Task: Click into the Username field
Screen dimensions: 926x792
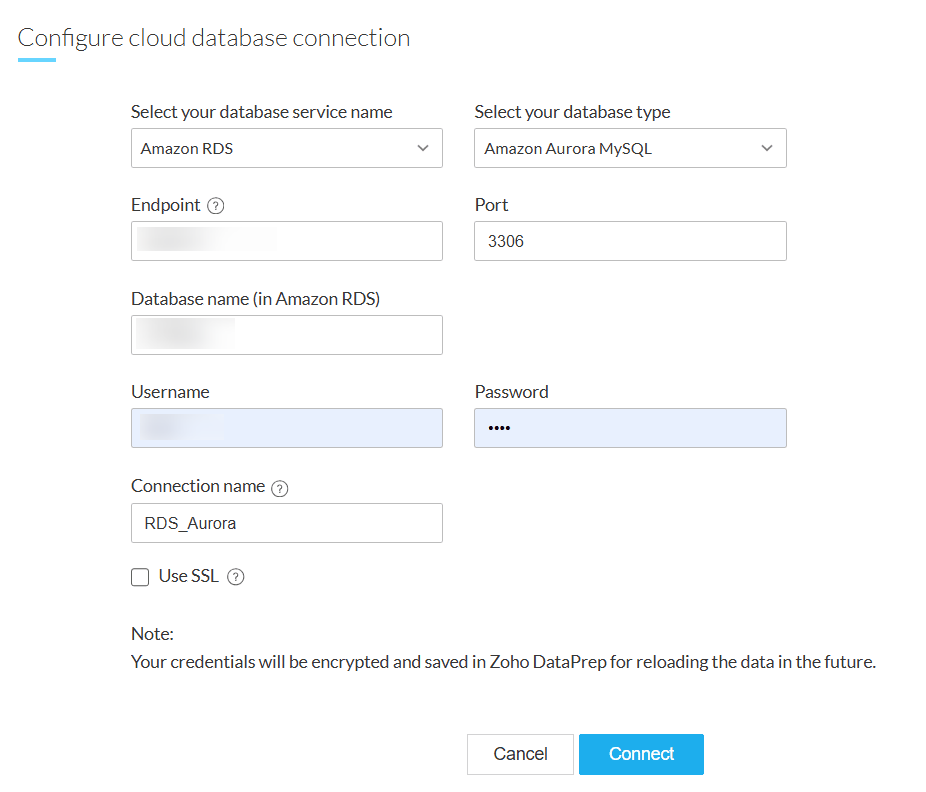Action: click(286, 428)
